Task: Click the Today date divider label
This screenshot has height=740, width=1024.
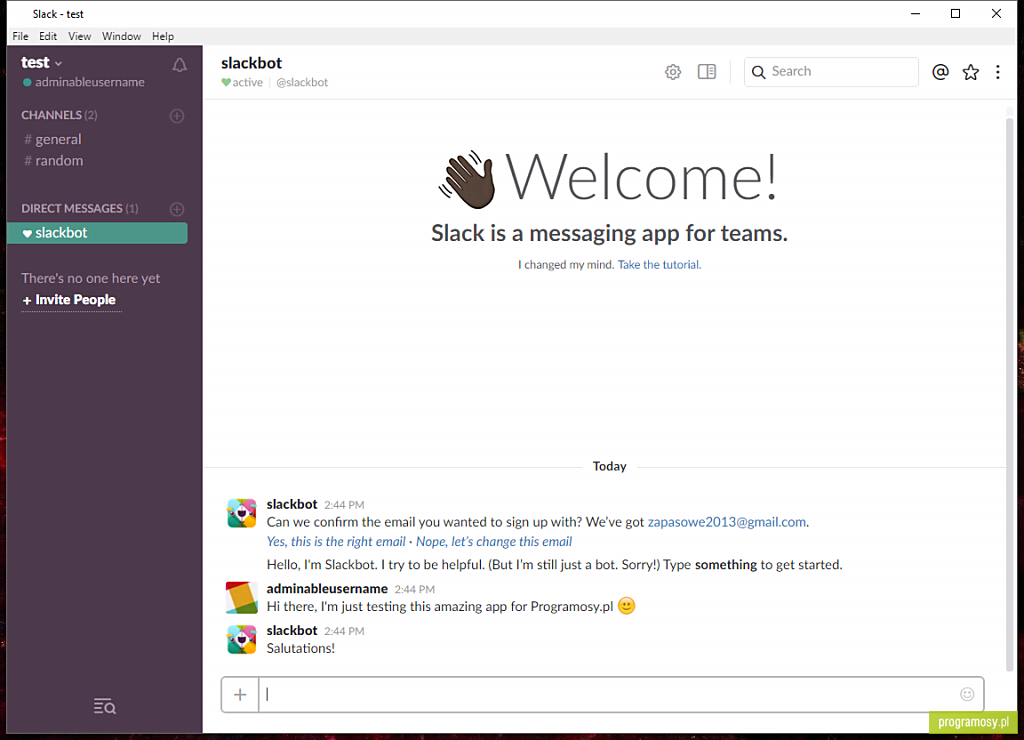Action: point(609,466)
